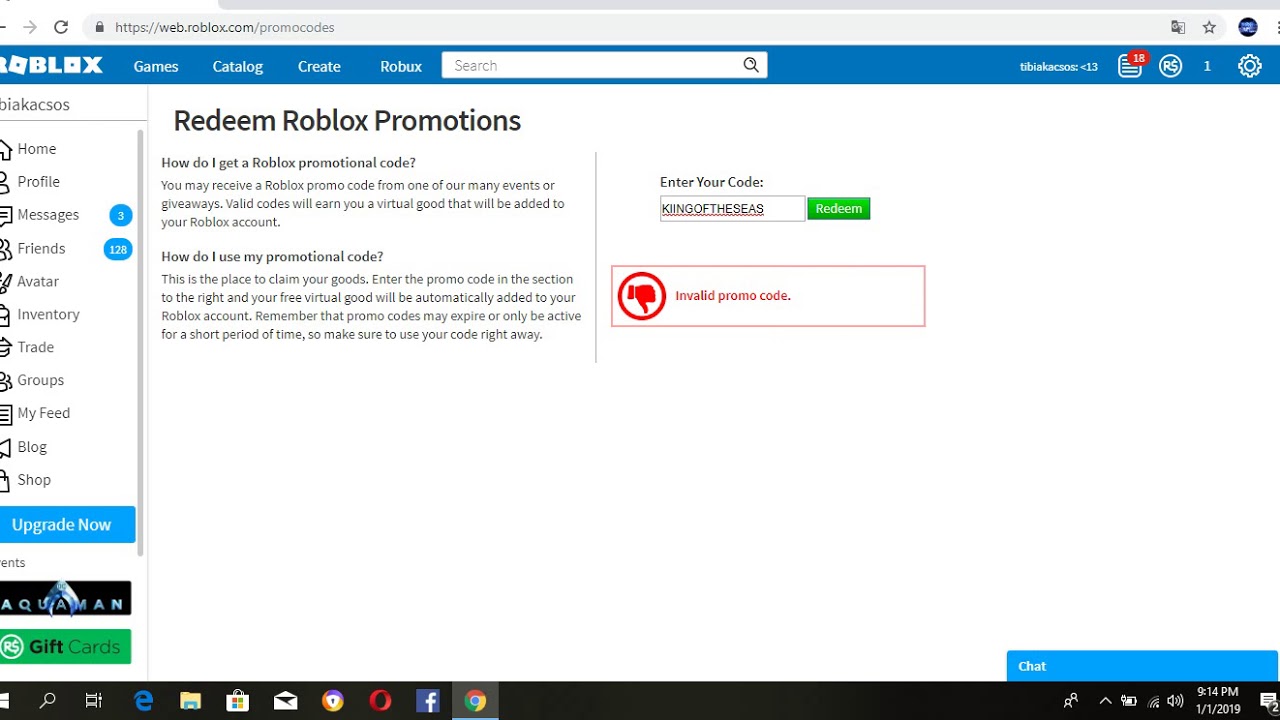Open the notifications icon with 18 badge
Viewport: 1280px width, 720px height.
point(1131,66)
